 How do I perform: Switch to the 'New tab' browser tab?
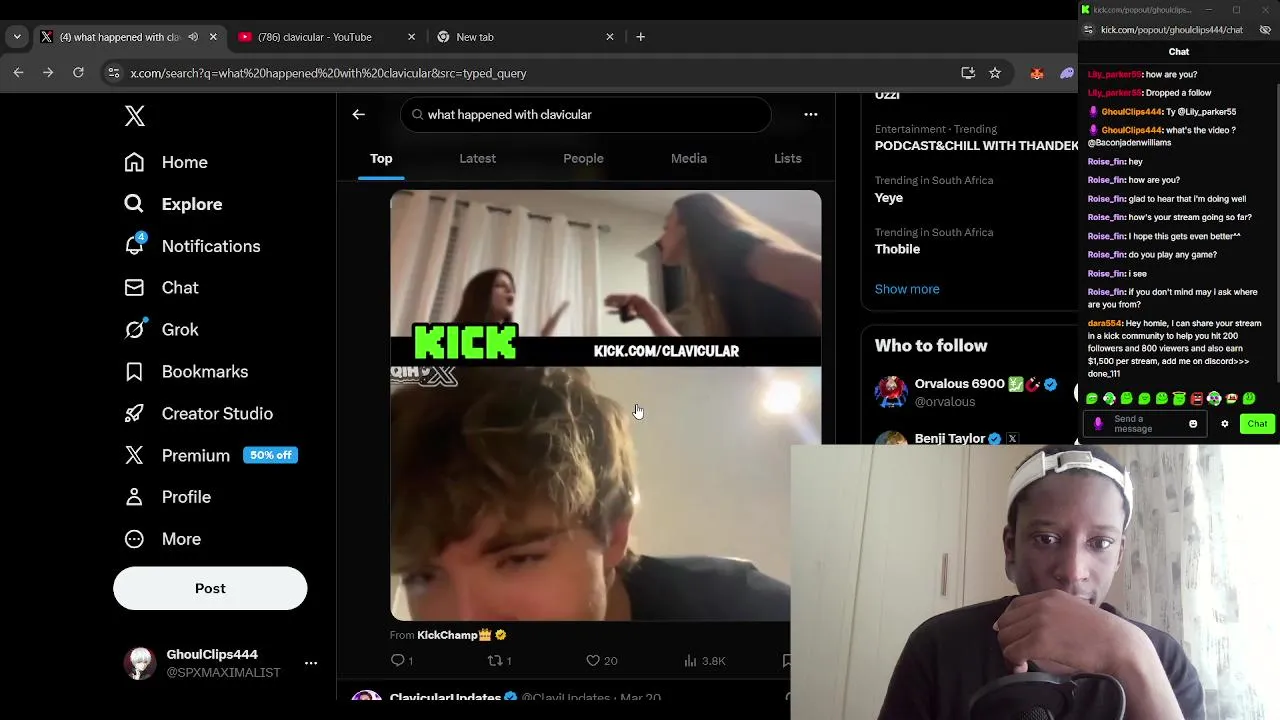coord(475,37)
